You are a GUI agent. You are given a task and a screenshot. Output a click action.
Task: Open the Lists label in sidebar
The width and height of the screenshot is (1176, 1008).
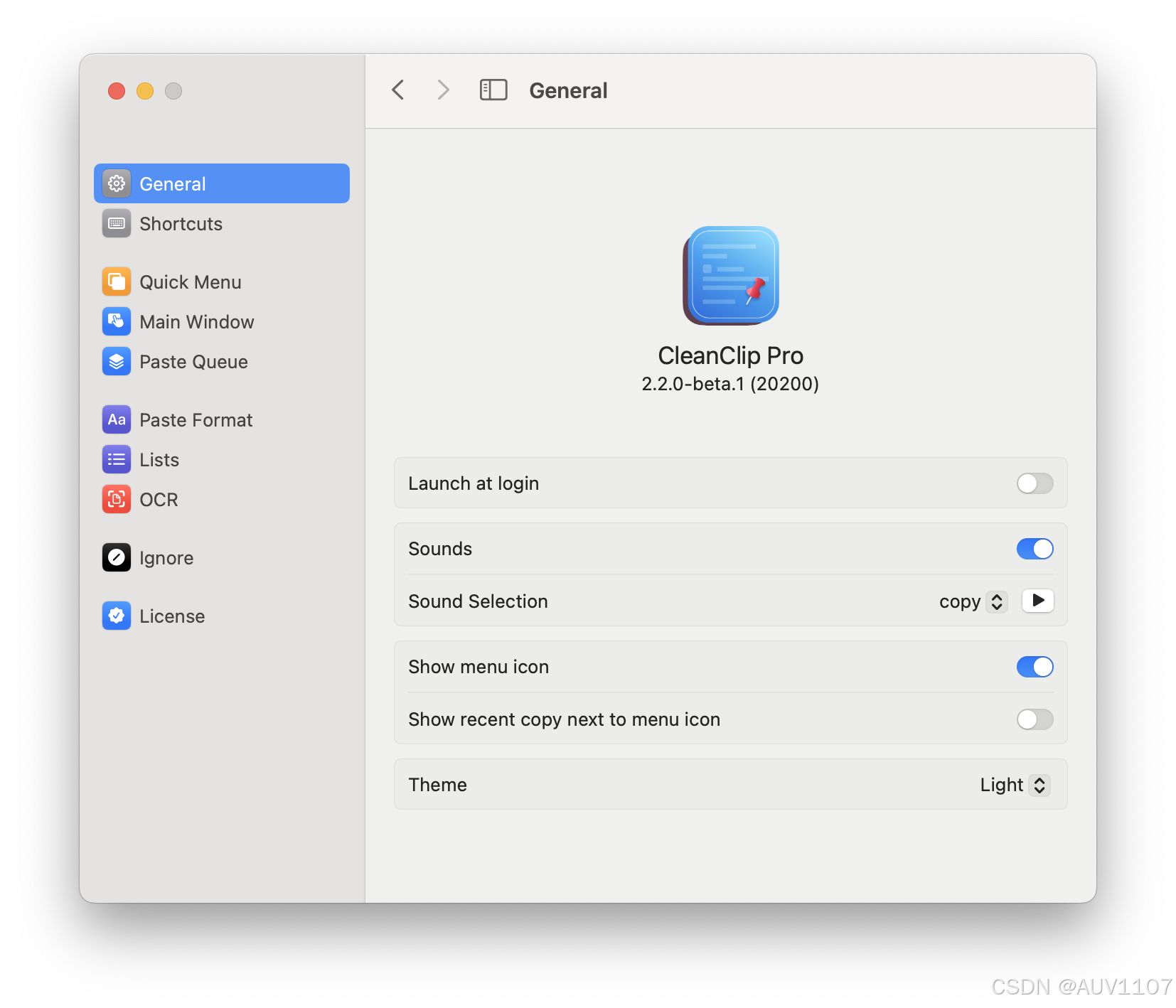[x=159, y=460]
